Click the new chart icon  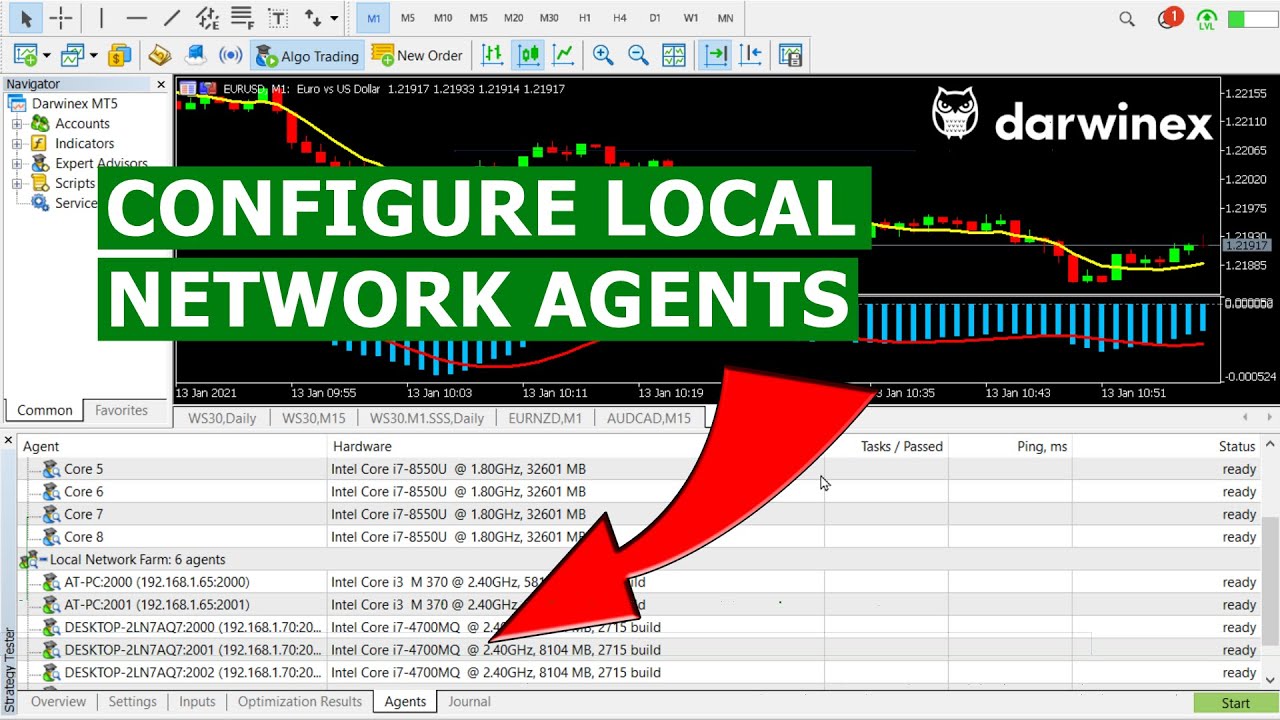pos(25,56)
